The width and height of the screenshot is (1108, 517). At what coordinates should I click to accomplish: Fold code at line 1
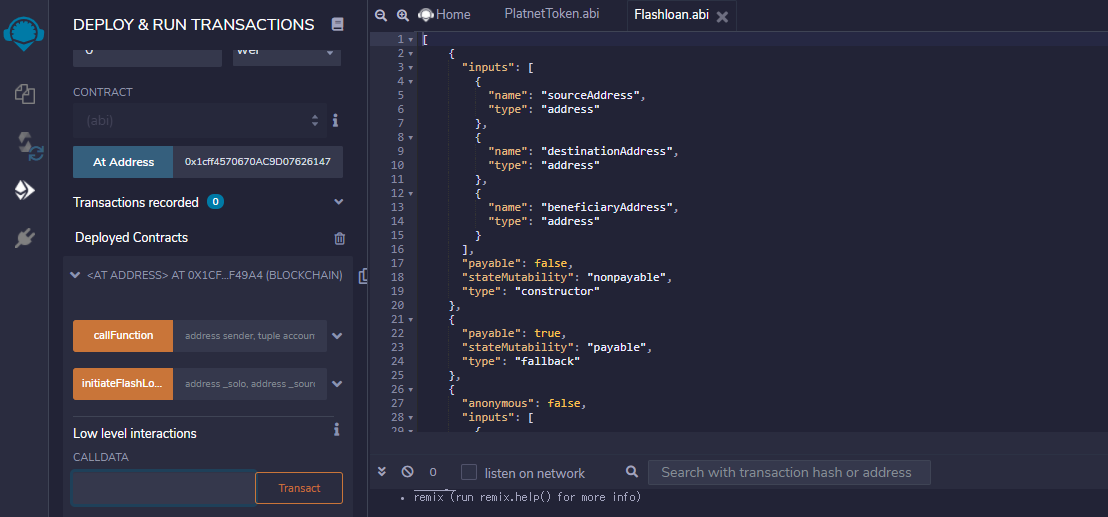[x=410, y=40]
